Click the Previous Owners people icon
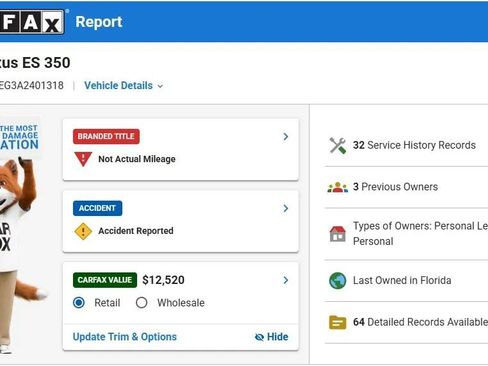 coord(338,187)
